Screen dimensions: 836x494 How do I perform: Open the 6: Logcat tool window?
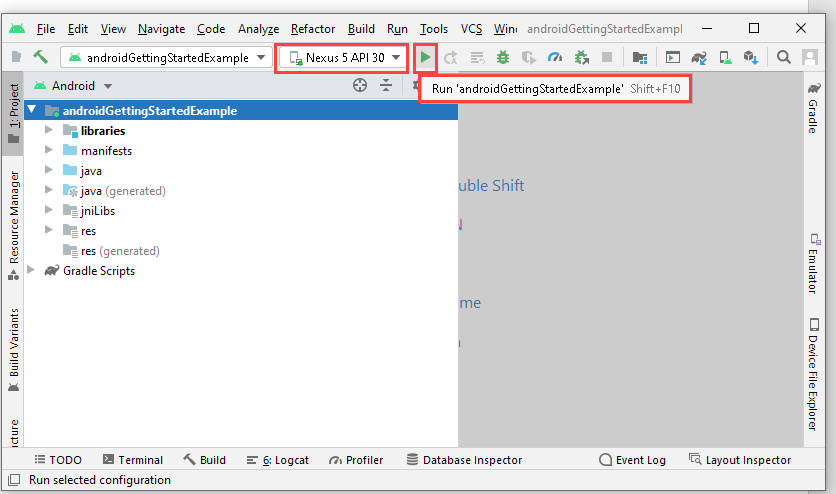[x=278, y=459]
